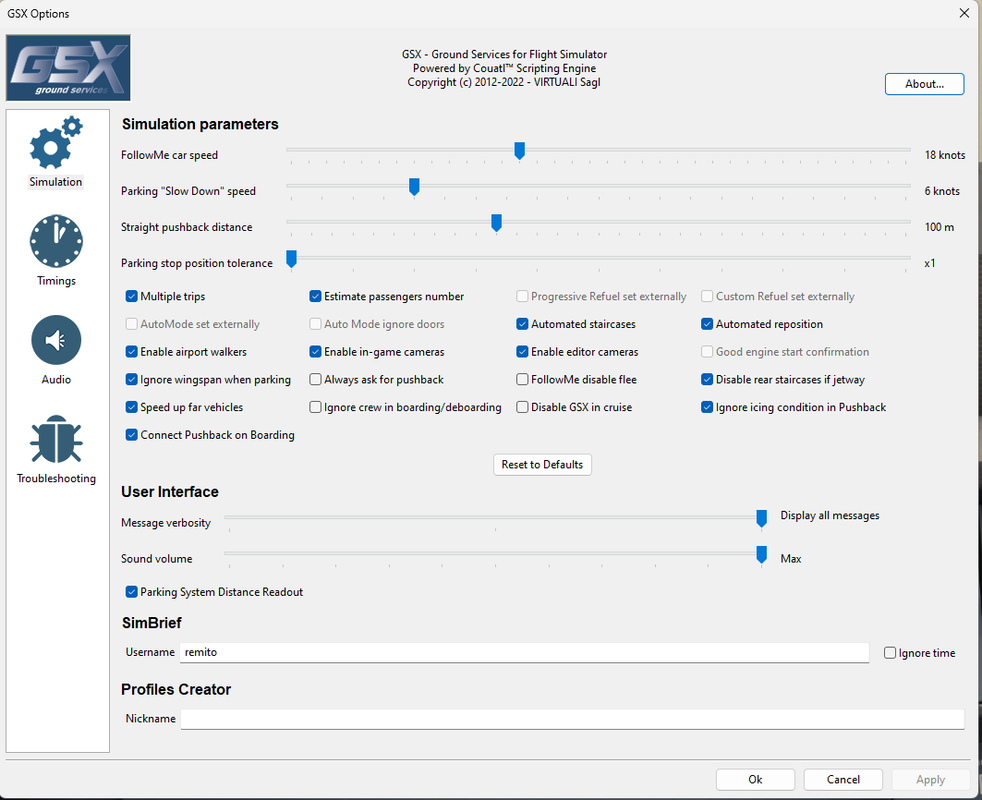Image resolution: width=982 pixels, height=800 pixels.
Task: Toggle Ignore icing condition in Pushback
Action: (707, 407)
